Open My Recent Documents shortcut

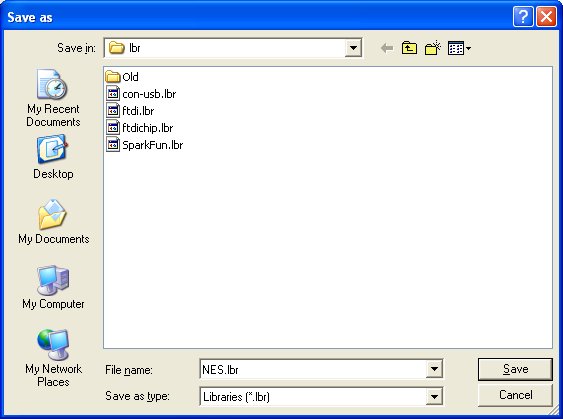53,98
